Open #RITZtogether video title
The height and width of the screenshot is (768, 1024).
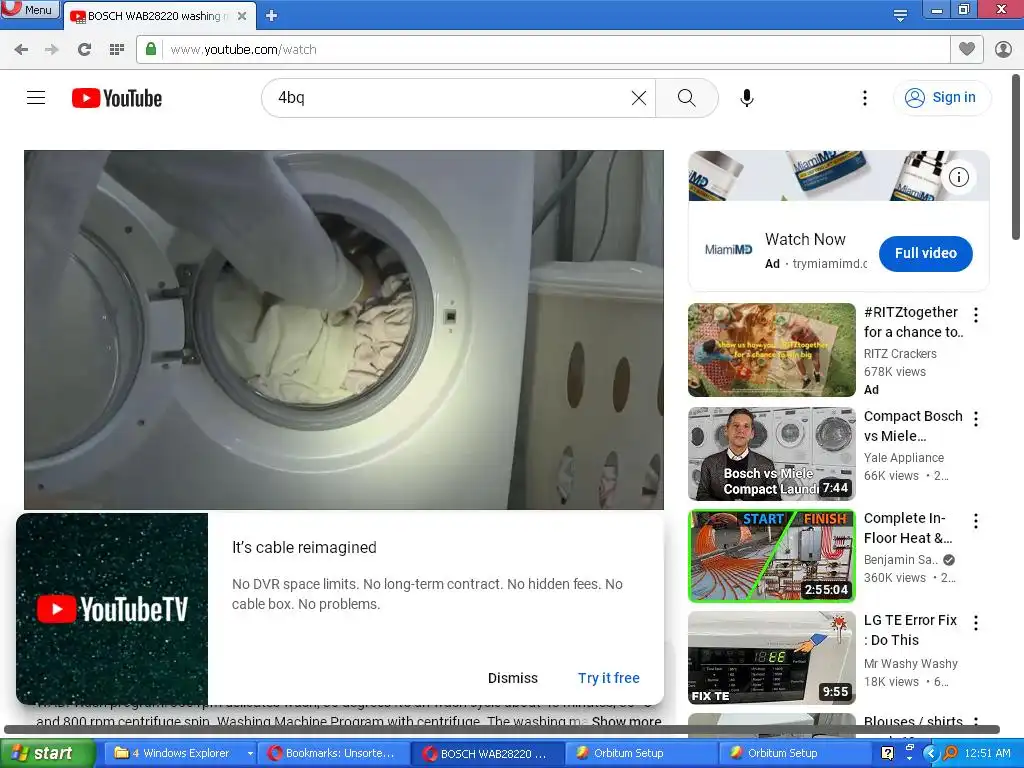pos(913,322)
